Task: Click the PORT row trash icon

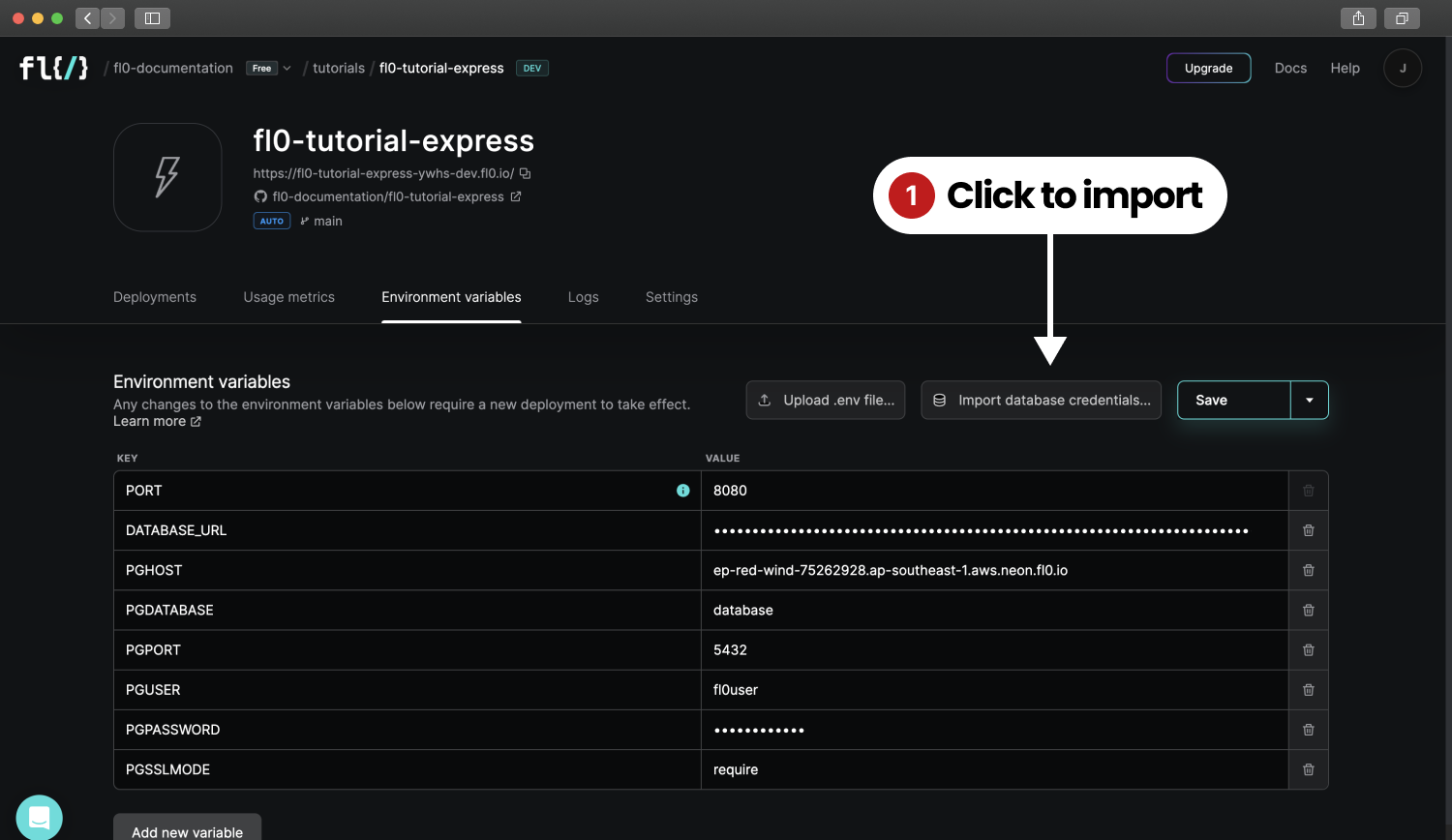Action: click(1308, 491)
